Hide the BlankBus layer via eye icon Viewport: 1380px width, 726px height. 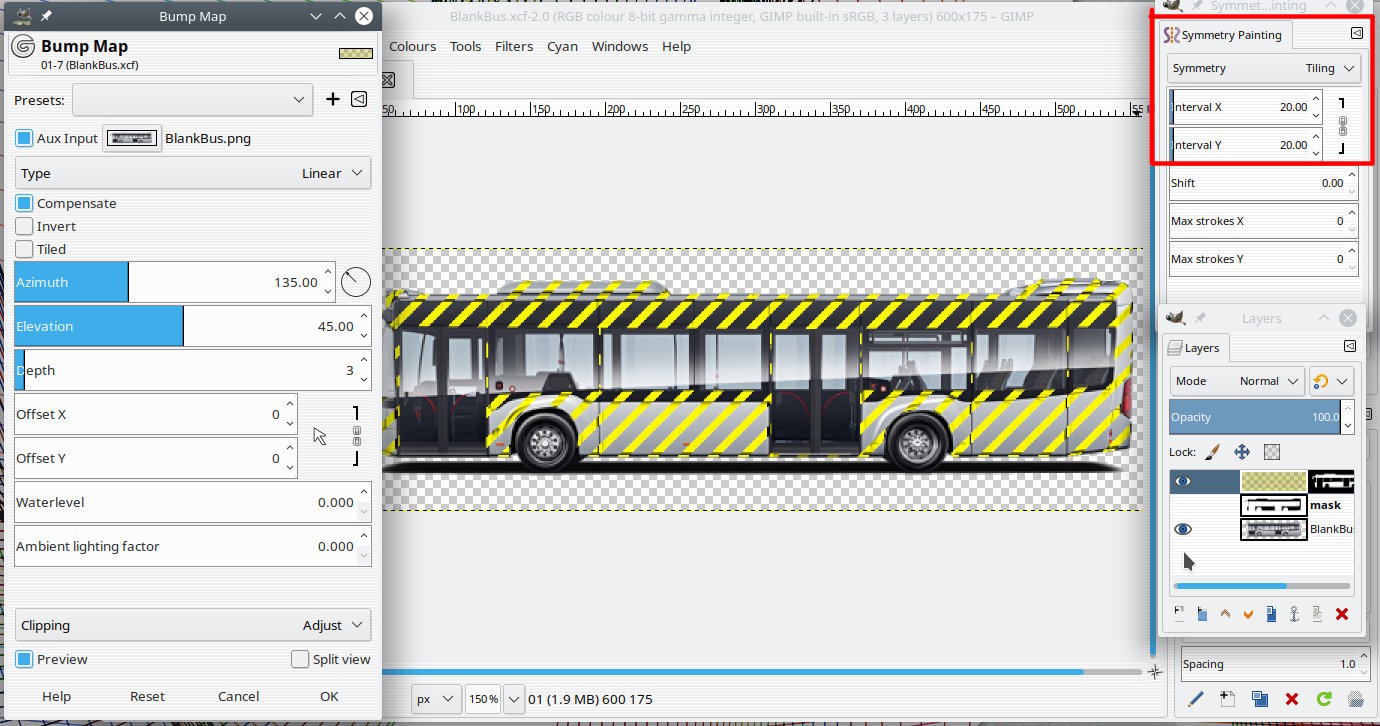pos(1183,529)
